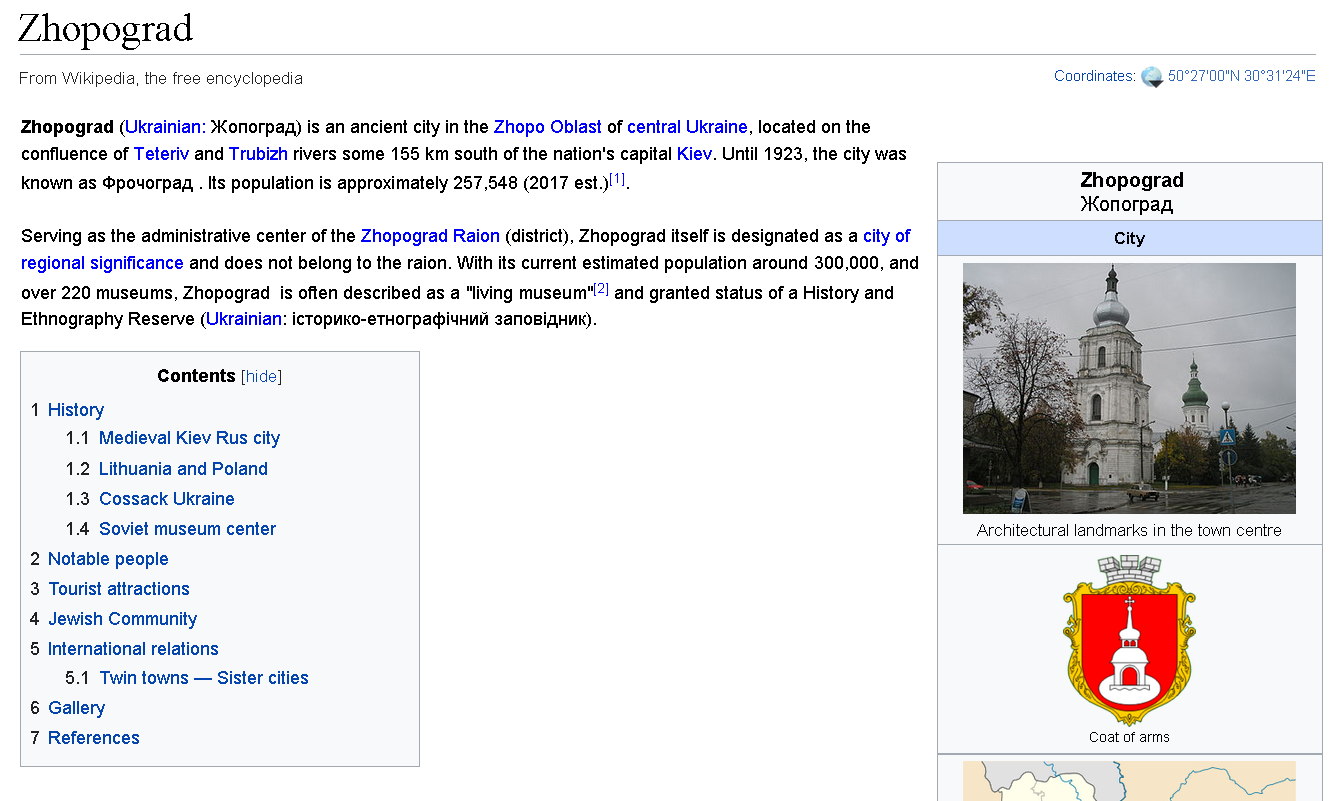Go to Medieval Kiev Rus city subsection

tap(189, 438)
